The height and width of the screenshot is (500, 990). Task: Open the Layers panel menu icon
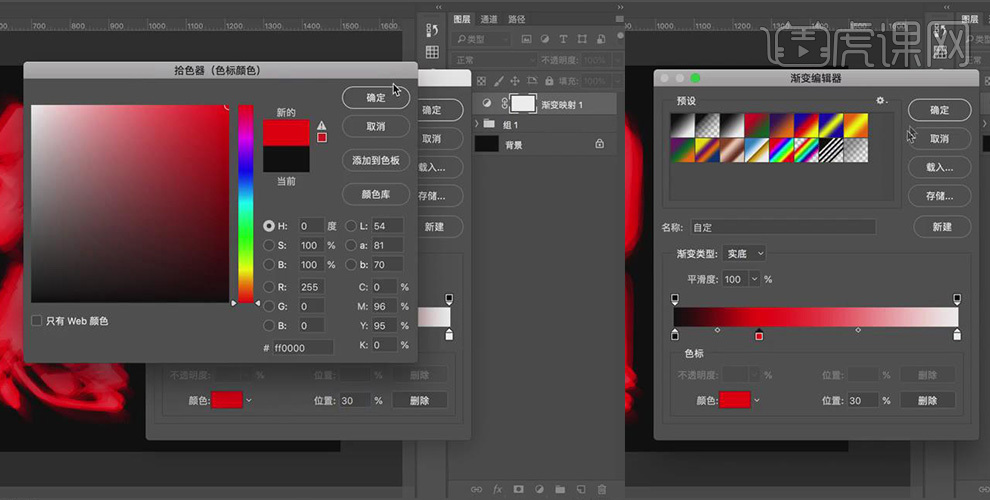click(619, 20)
